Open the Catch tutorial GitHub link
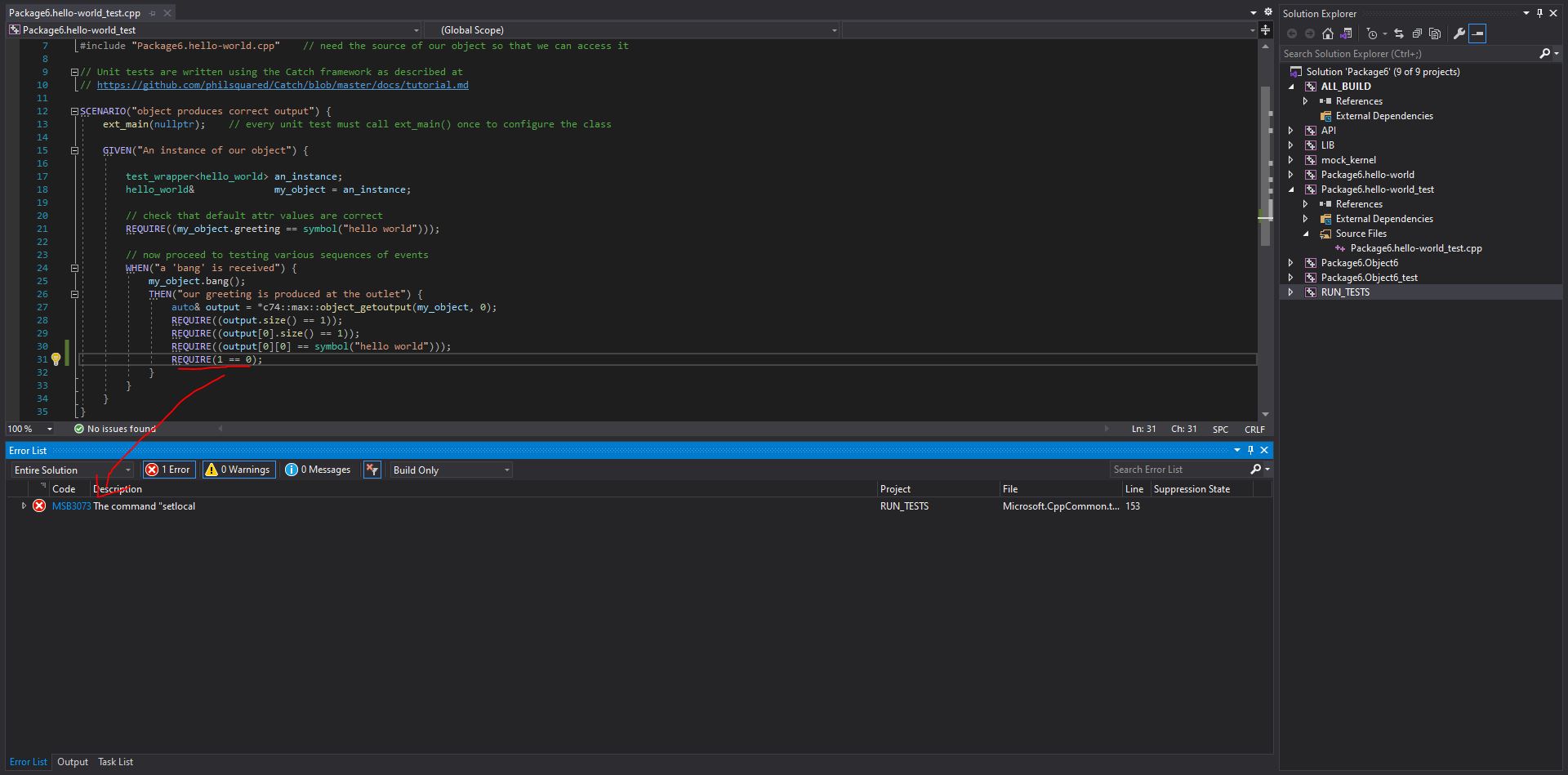 282,85
